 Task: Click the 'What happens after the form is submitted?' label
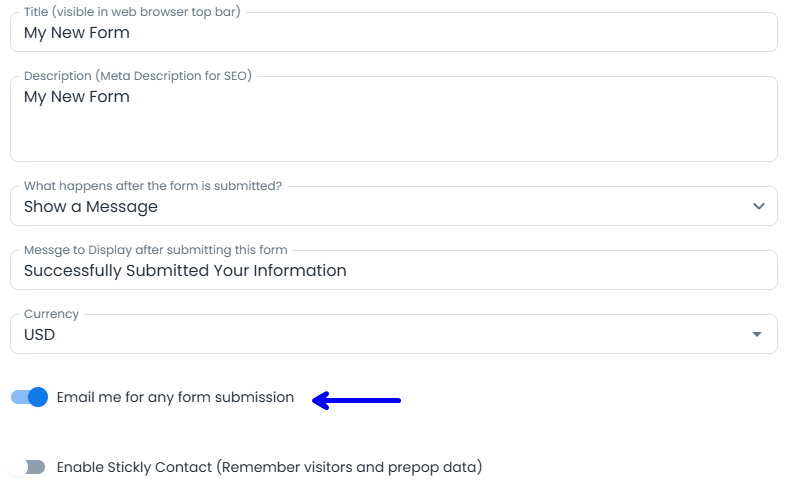(x=153, y=186)
